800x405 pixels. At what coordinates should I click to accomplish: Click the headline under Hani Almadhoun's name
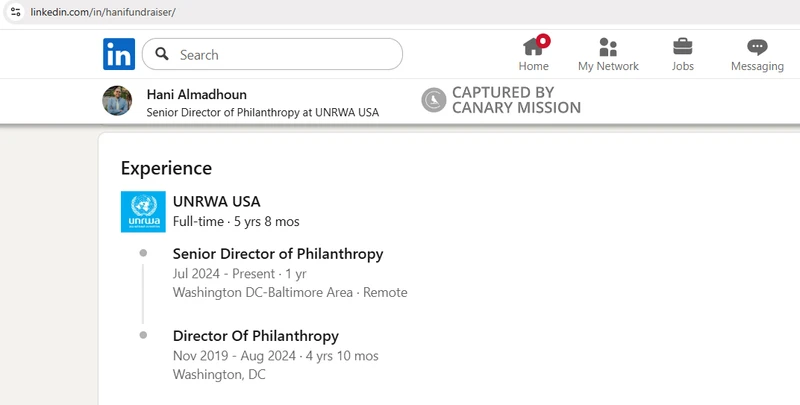point(262,112)
